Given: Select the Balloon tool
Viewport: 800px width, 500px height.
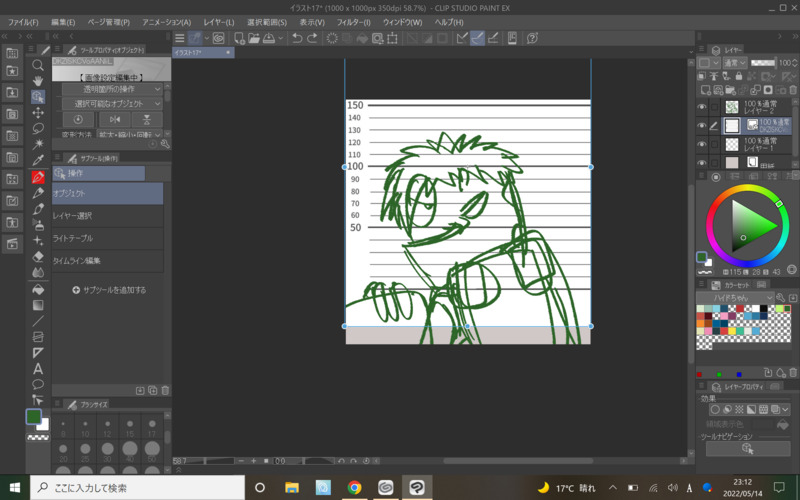Looking at the screenshot, I should [x=38, y=384].
